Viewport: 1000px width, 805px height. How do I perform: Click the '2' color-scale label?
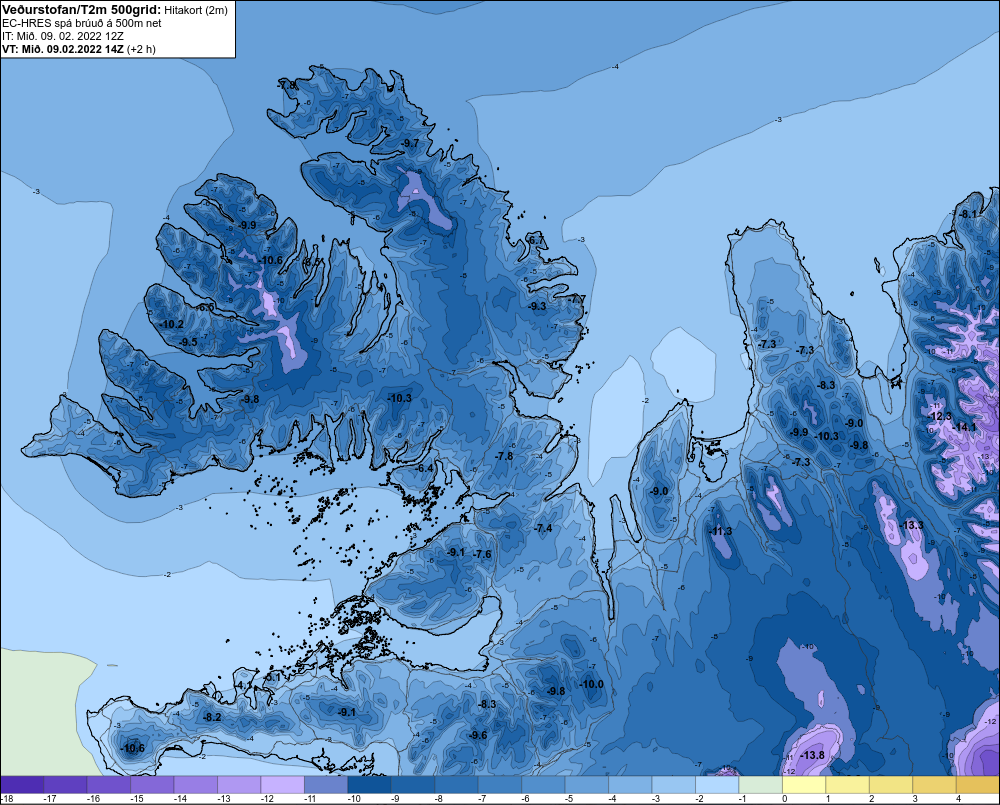pos(871,799)
